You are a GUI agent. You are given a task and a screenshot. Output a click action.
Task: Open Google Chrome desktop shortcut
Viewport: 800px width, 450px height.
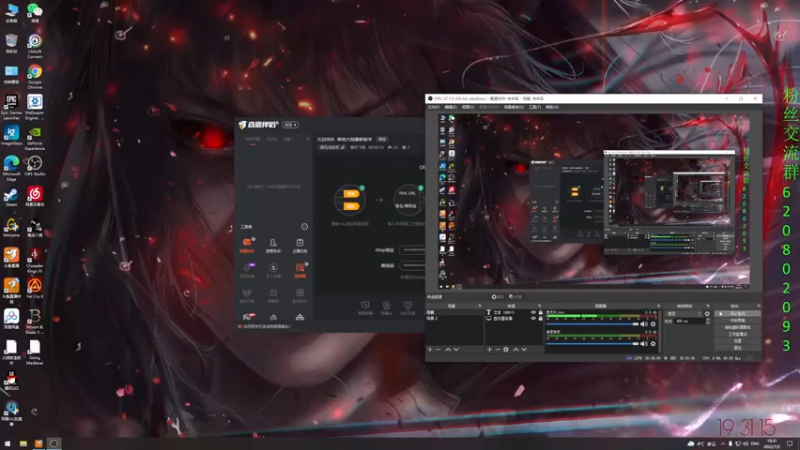pos(35,77)
